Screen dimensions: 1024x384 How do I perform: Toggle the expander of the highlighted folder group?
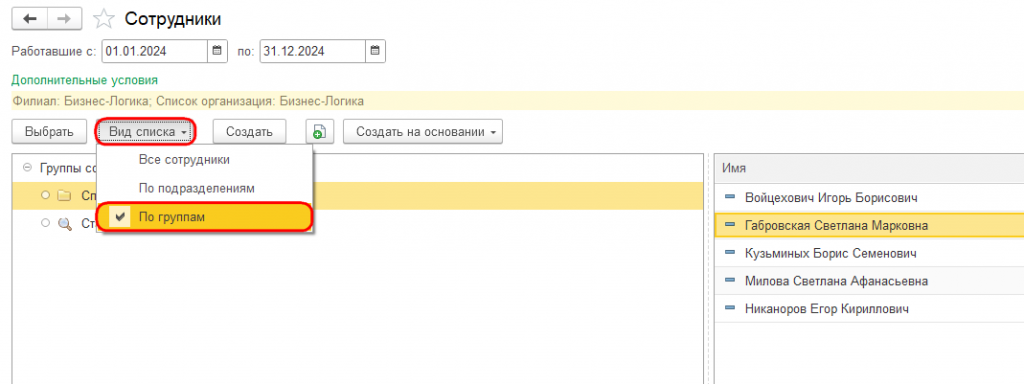[x=45, y=195]
